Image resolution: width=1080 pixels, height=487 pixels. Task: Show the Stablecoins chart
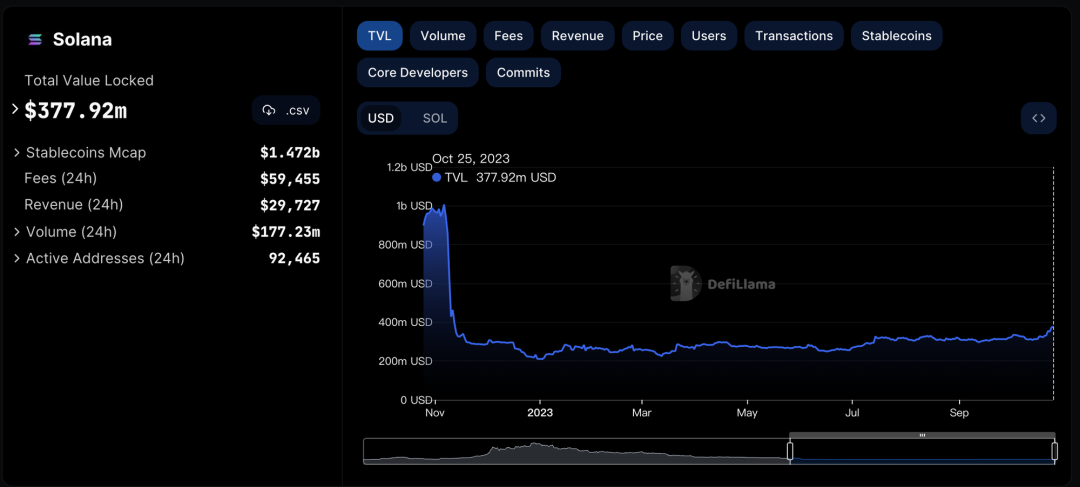tap(896, 36)
